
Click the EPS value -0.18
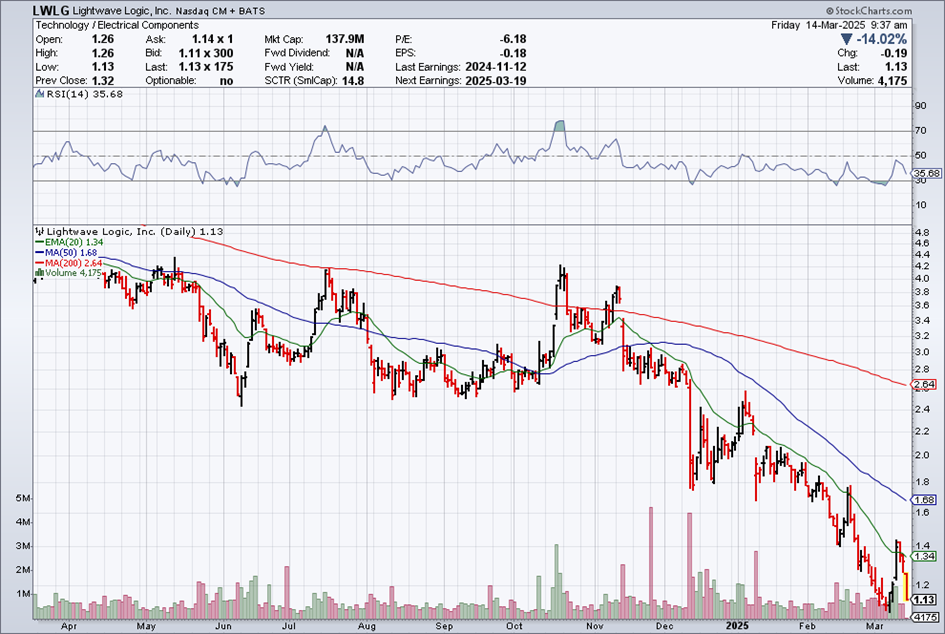tap(513, 53)
